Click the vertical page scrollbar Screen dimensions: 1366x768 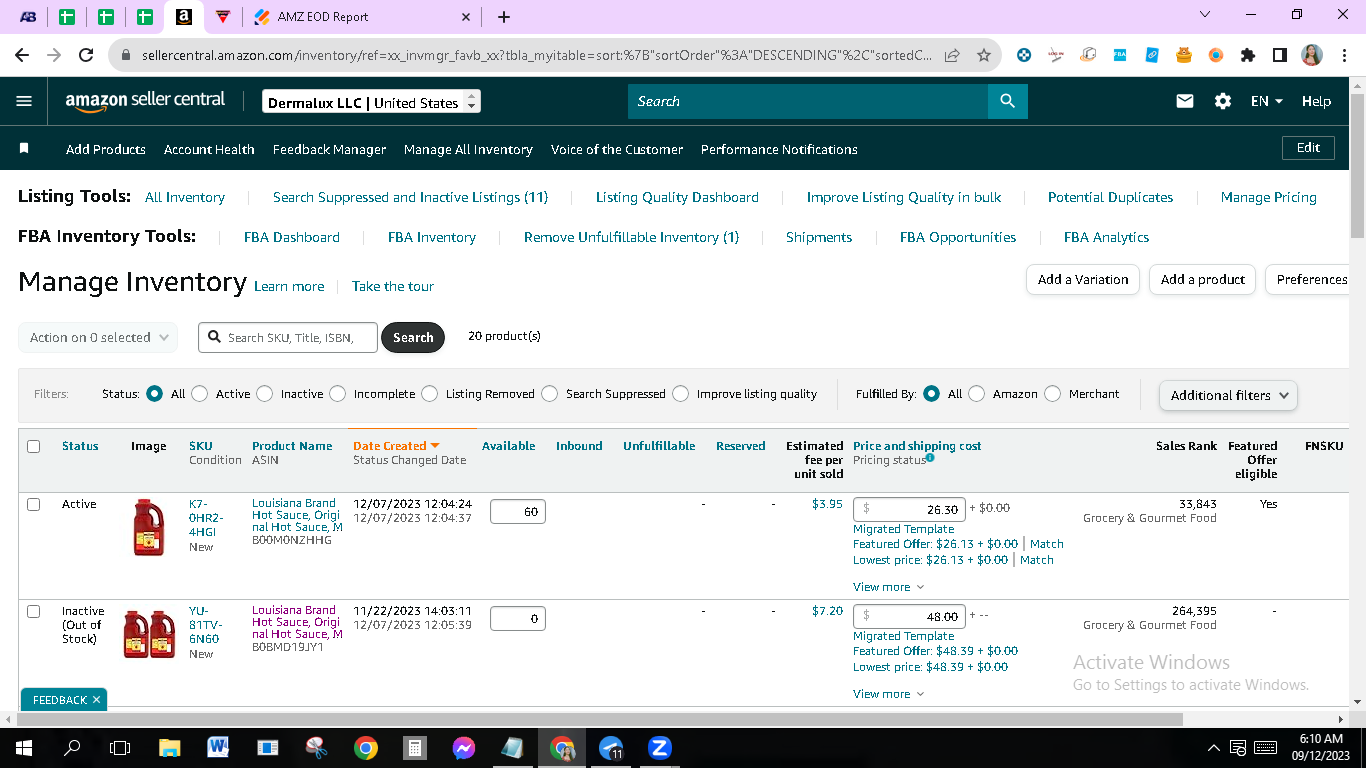pos(1357,165)
